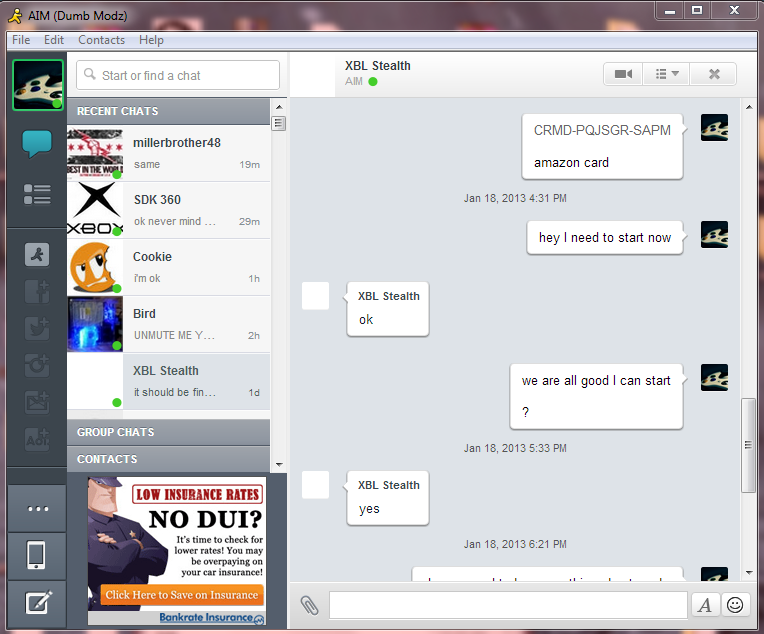Open the Help menu
The width and height of the screenshot is (764, 634).
click(151, 40)
